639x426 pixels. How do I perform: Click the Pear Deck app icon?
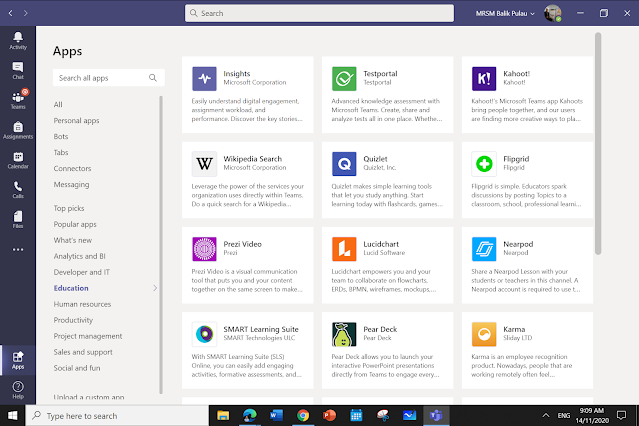(344, 334)
